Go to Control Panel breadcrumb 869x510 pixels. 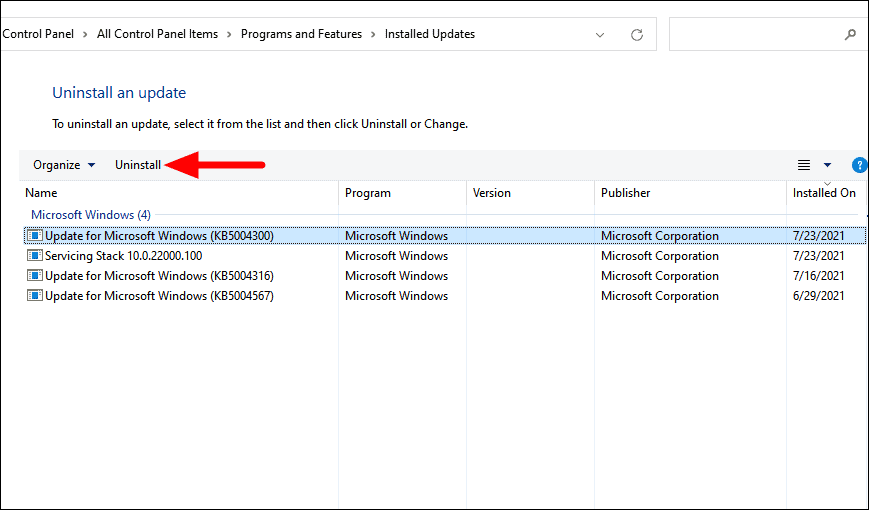coord(38,34)
